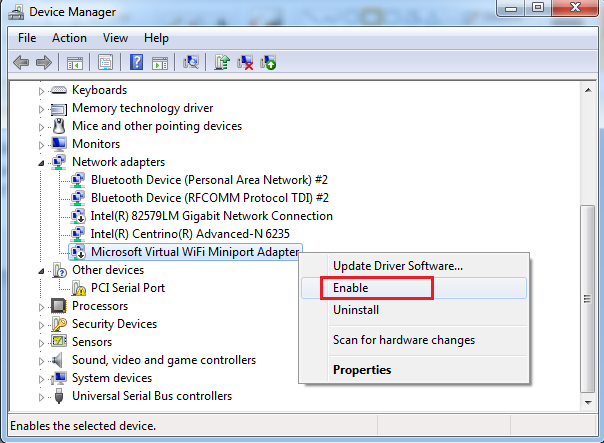Viewport: 604px width, 443px height.
Task: Click the scrollbar up arrow
Action: 588,90
